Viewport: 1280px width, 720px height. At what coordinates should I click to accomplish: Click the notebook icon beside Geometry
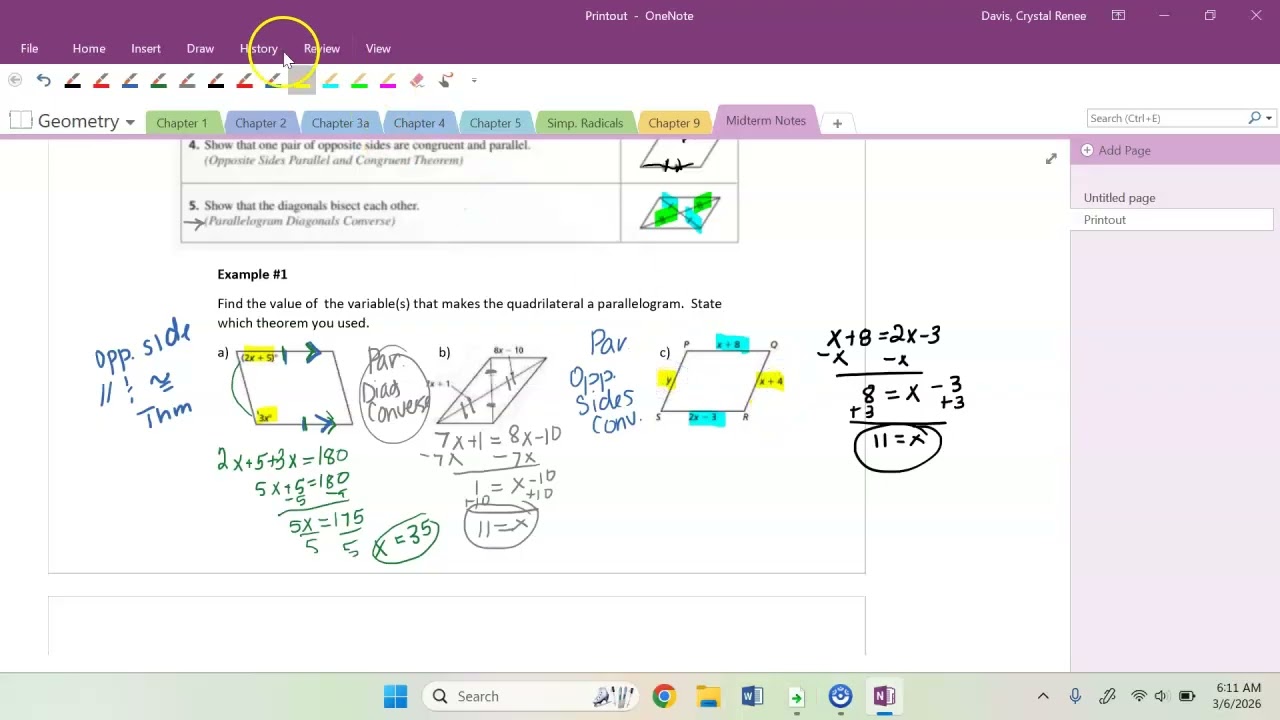click(20, 121)
